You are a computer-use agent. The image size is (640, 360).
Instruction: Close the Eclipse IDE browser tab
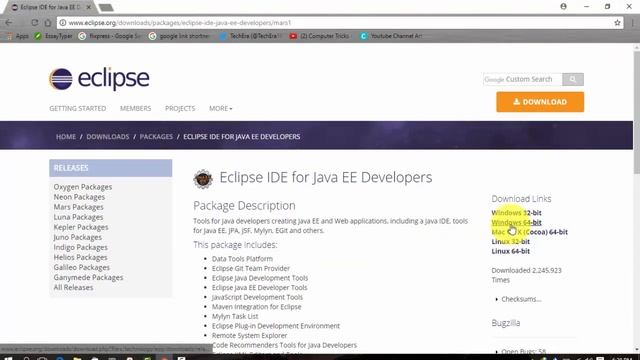pyautogui.click(x=89, y=7)
